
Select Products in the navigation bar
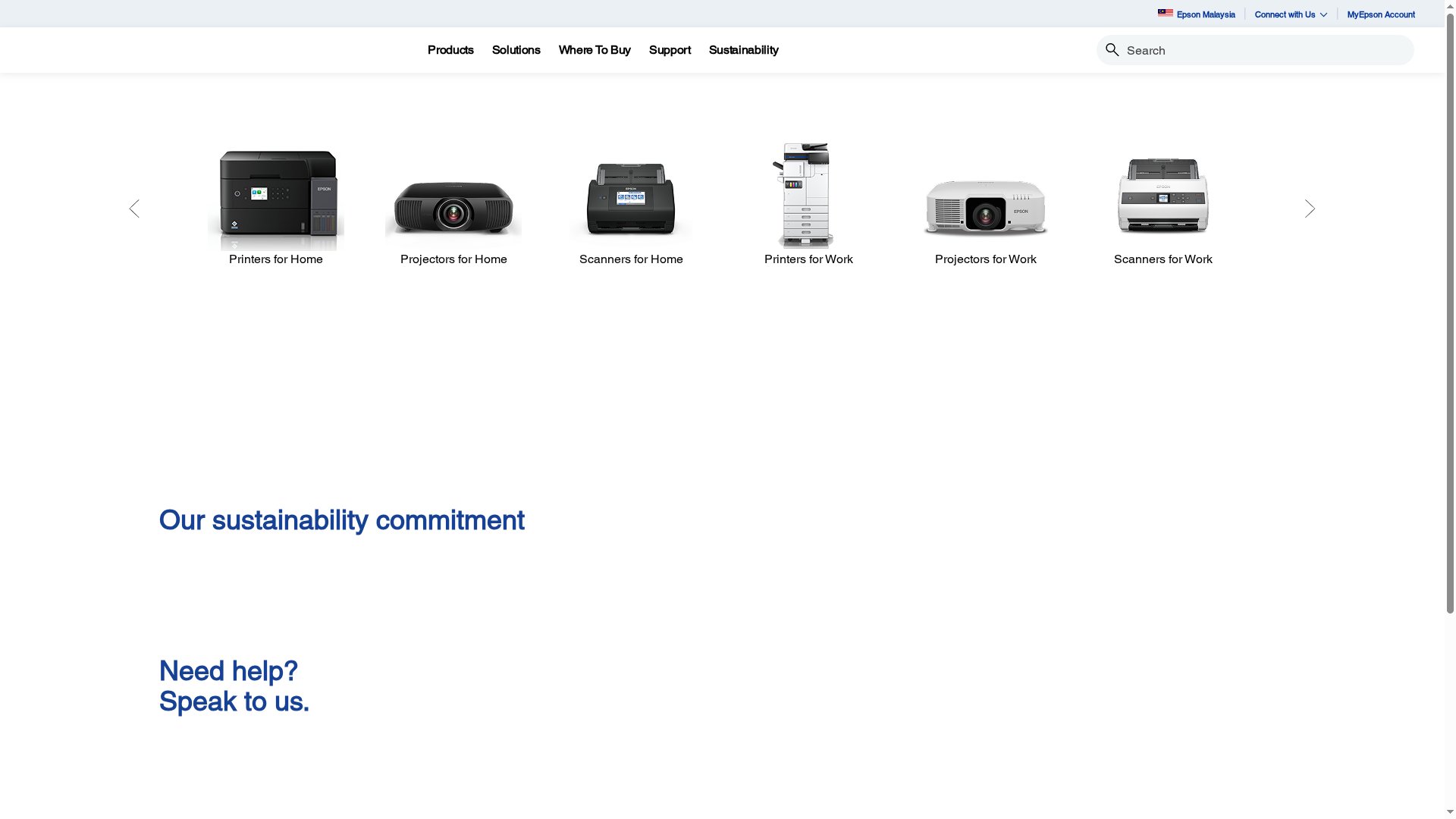pos(450,50)
